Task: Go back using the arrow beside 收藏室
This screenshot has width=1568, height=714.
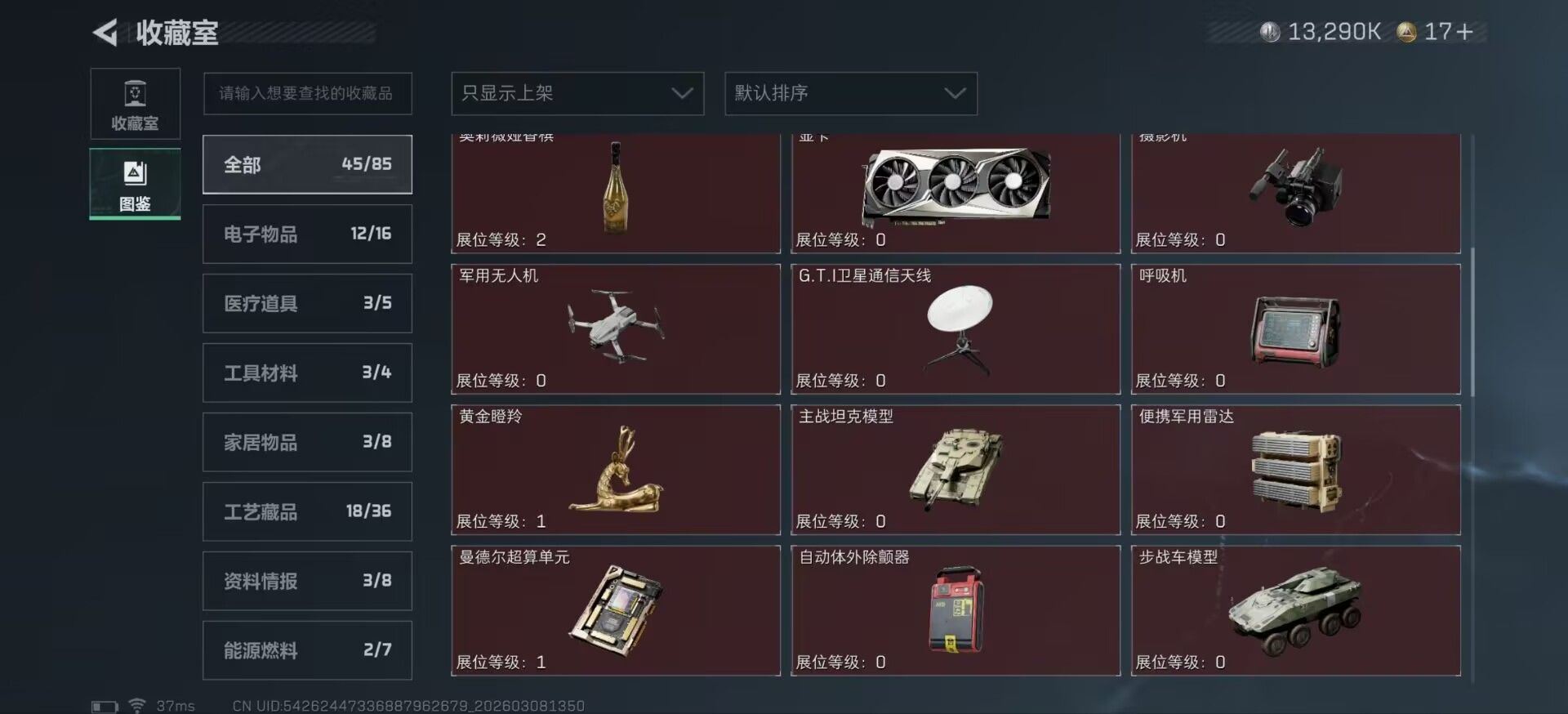Action: (105, 33)
